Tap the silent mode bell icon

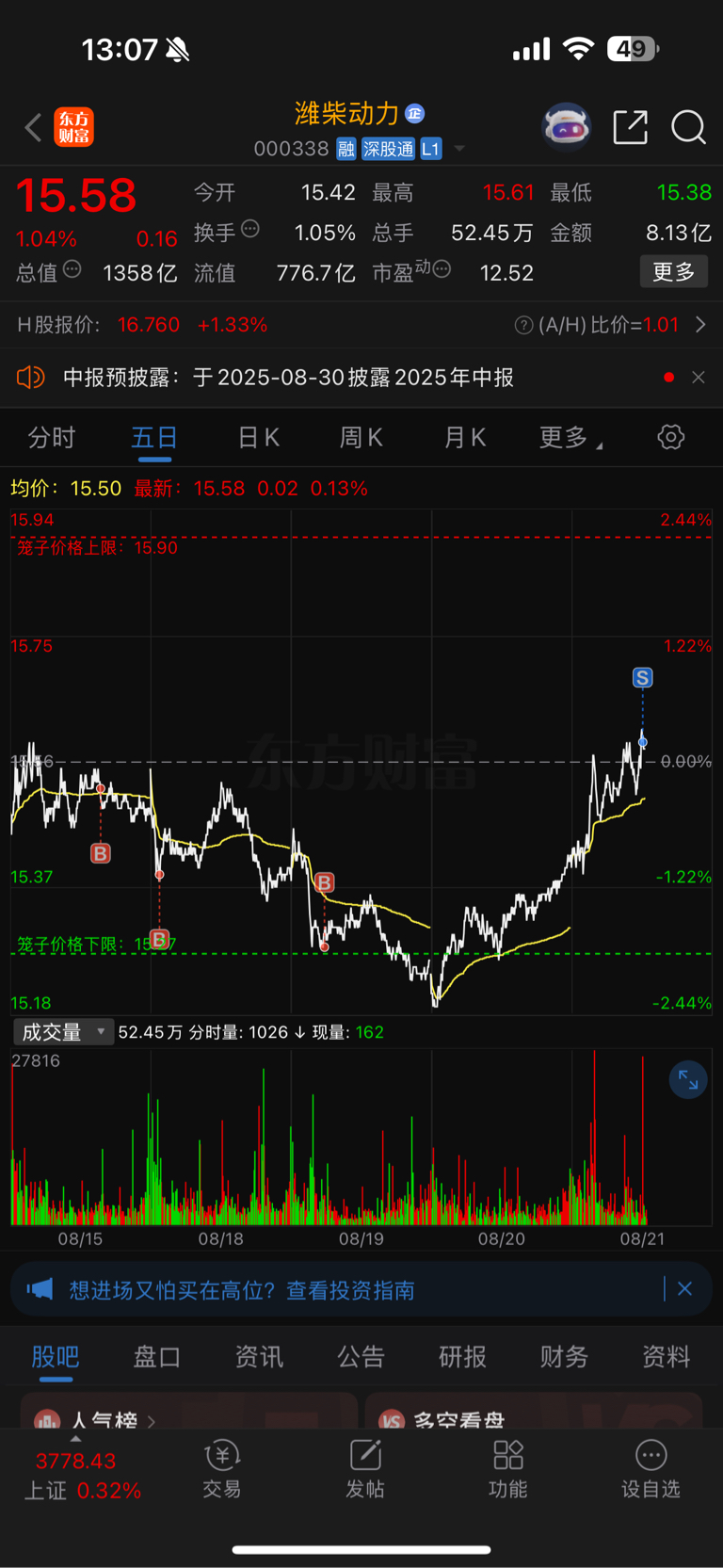point(177,50)
